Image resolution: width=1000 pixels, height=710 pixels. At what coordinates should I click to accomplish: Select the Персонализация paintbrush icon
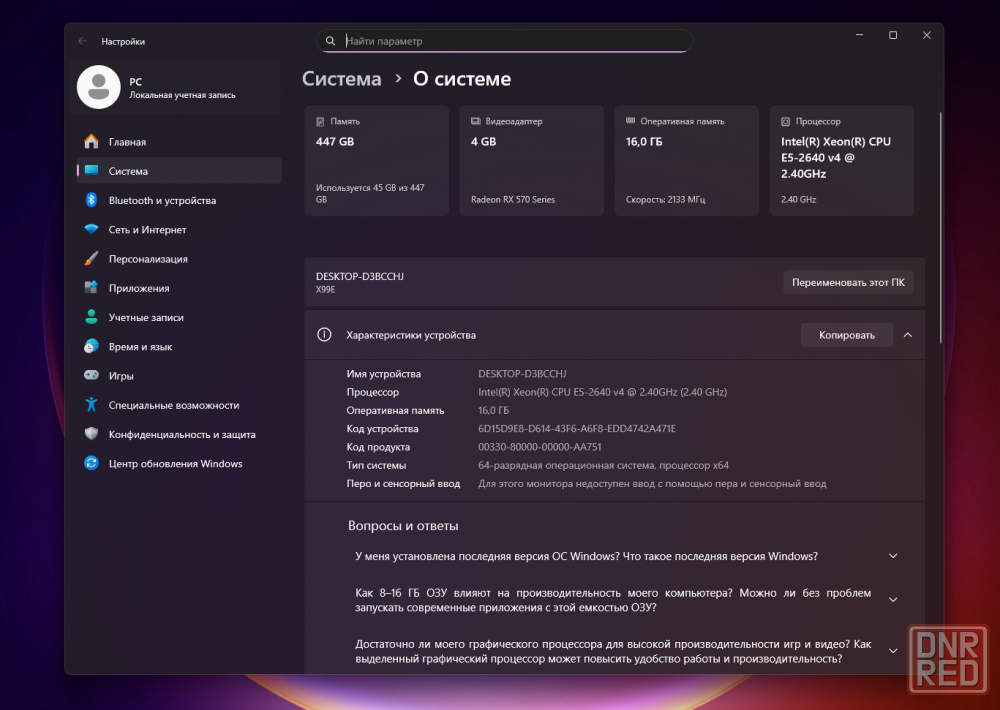pos(91,259)
